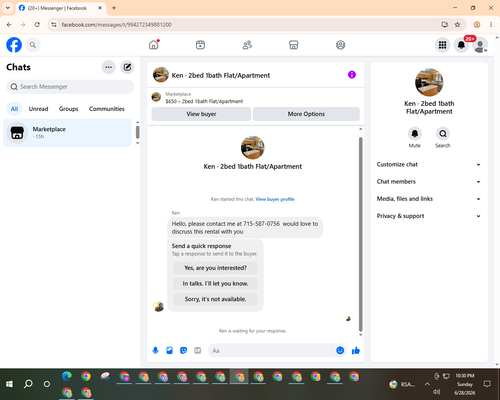Viewport: 500px width, 400px height.
Task: Attach a file with the photo icon
Action: 169,350
